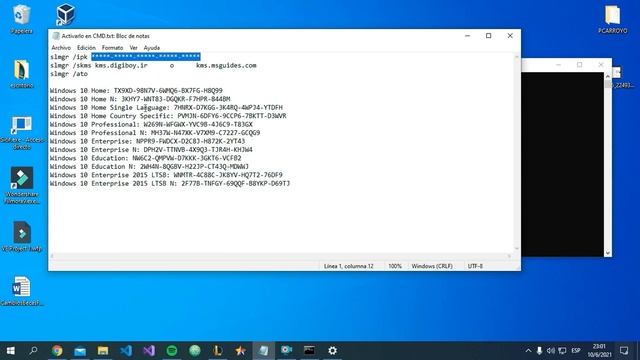Open Settings gear from the taskbar
Screen dimensions: 640x360
click(x=332, y=351)
